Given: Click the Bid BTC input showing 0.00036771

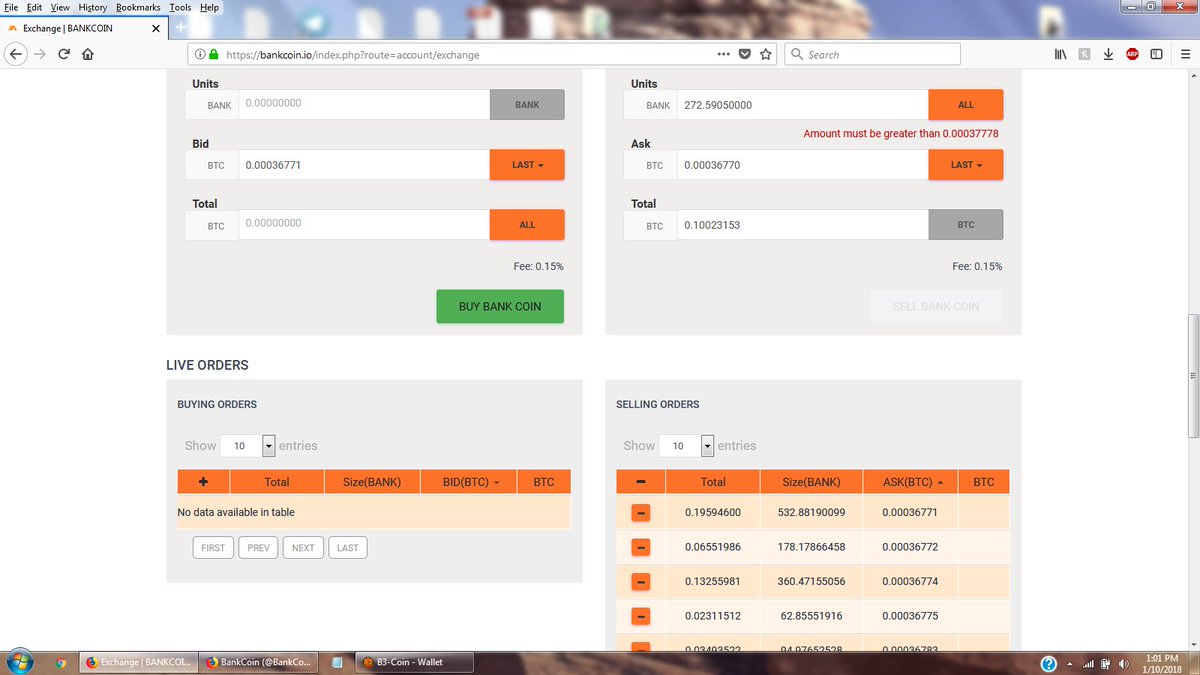Looking at the screenshot, I should (x=364, y=165).
